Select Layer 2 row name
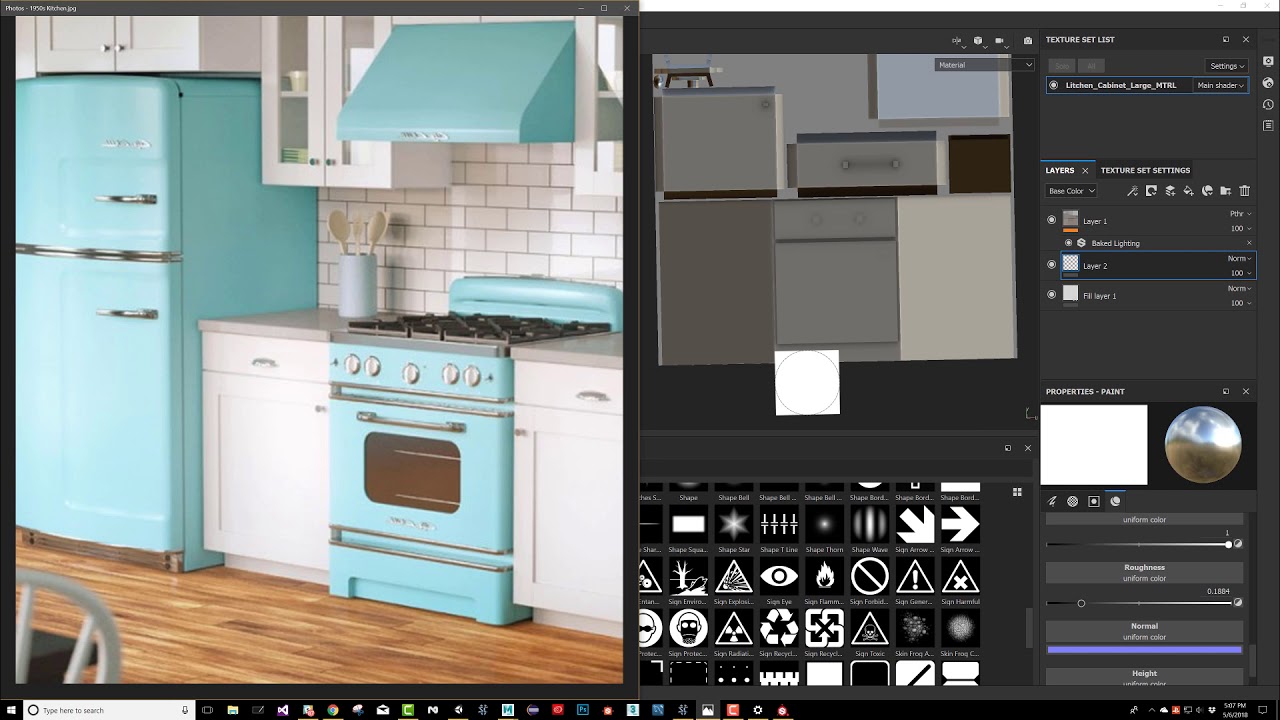Viewport: 1280px width, 720px height. tap(1095, 266)
